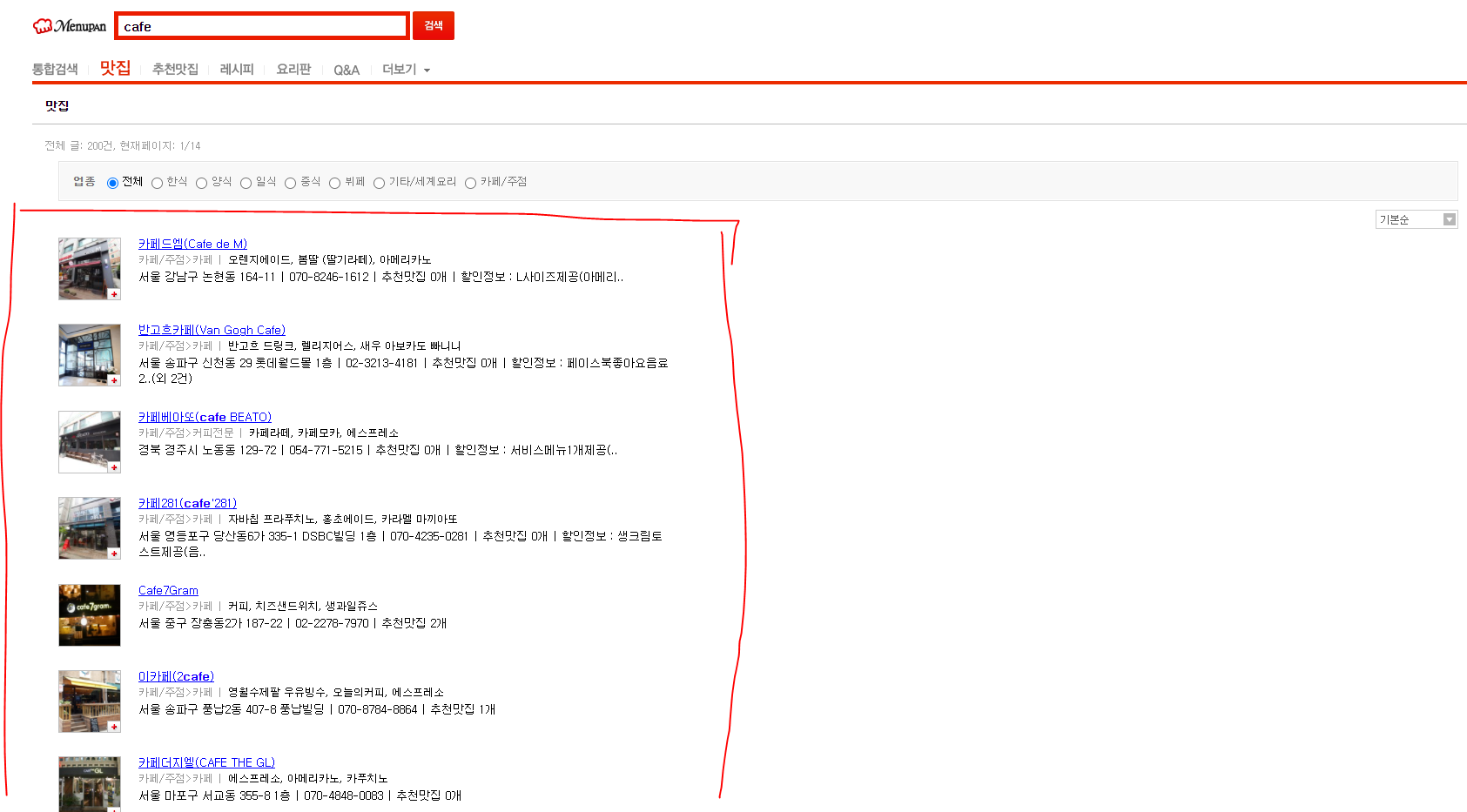Open the 맛집 tab

pos(115,68)
